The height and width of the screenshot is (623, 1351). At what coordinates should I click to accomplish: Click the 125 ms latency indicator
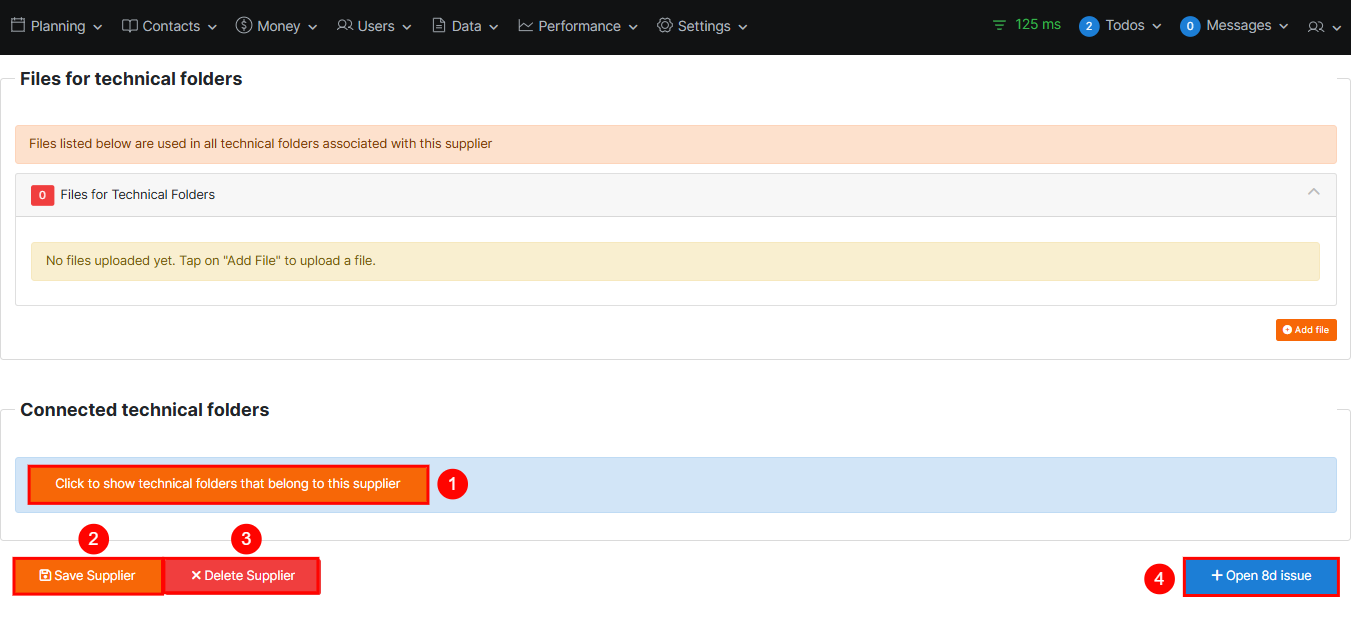[1027, 25]
